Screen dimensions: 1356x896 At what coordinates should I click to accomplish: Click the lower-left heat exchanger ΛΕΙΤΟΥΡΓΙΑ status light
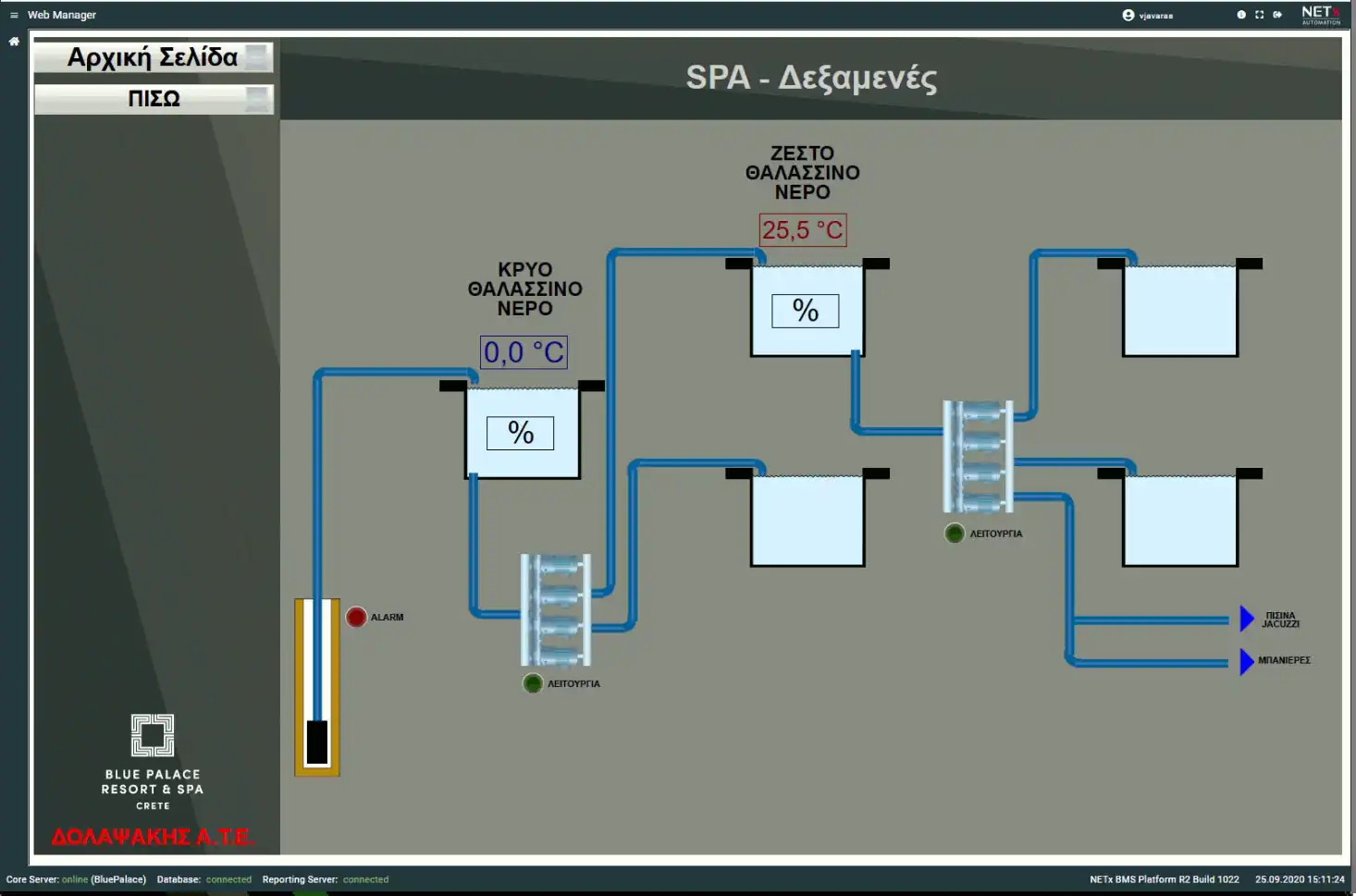pyautogui.click(x=533, y=683)
